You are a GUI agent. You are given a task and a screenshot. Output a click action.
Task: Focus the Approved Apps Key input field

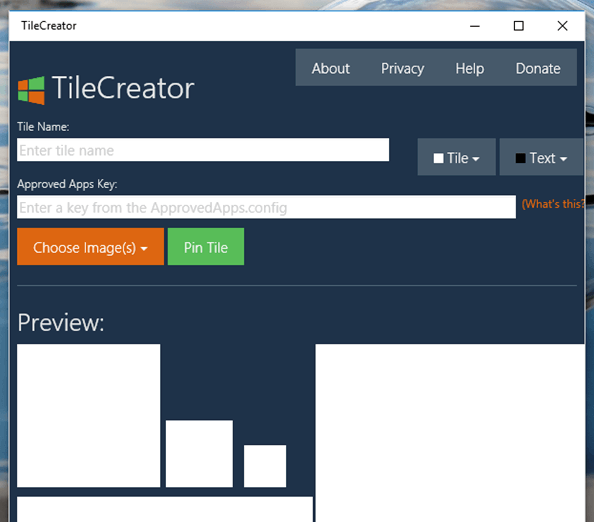pyautogui.click(x=266, y=207)
